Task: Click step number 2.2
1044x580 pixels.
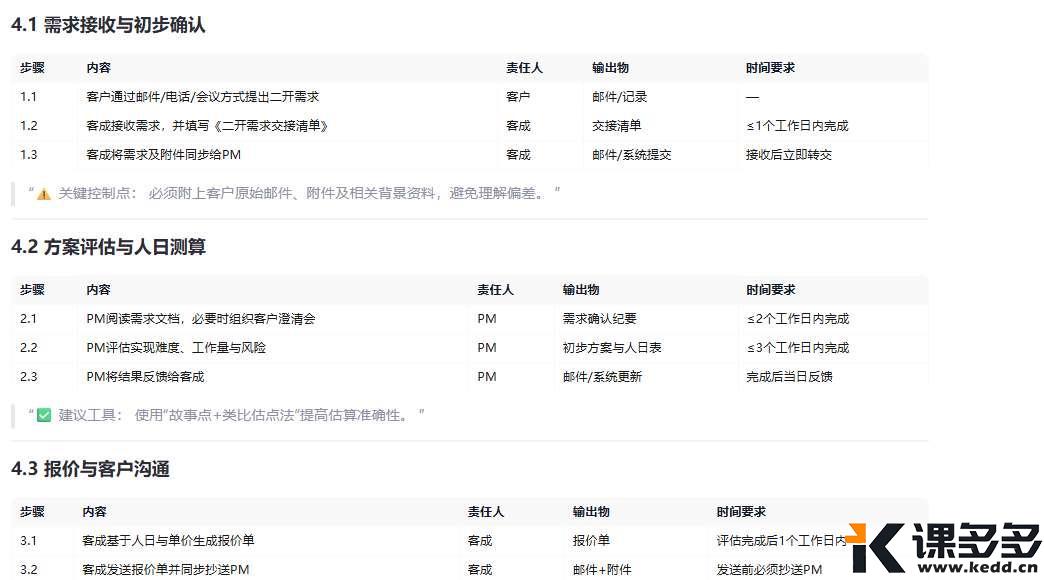Action: click(x=29, y=348)
